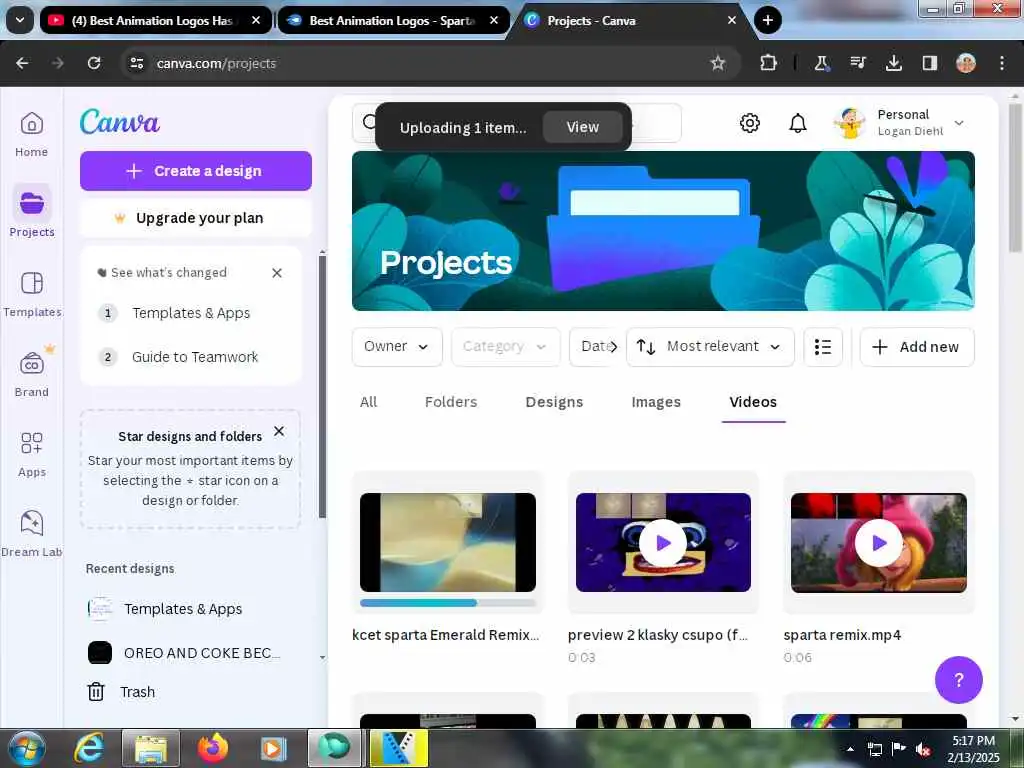1024x768 pixels.
Task: Click the Add new button
Action: (917, 347)
